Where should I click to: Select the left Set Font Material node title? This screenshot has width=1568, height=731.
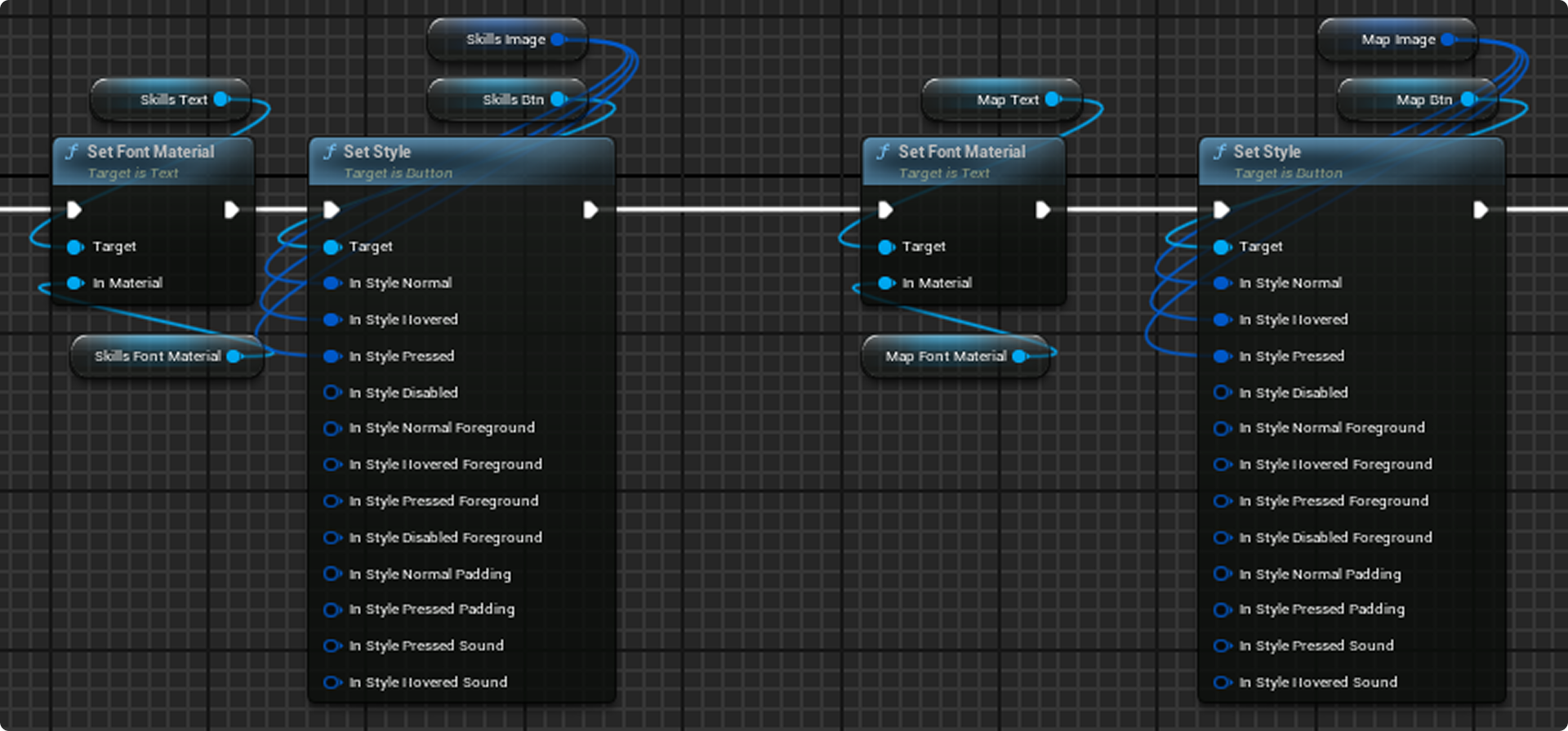point(150,152)
